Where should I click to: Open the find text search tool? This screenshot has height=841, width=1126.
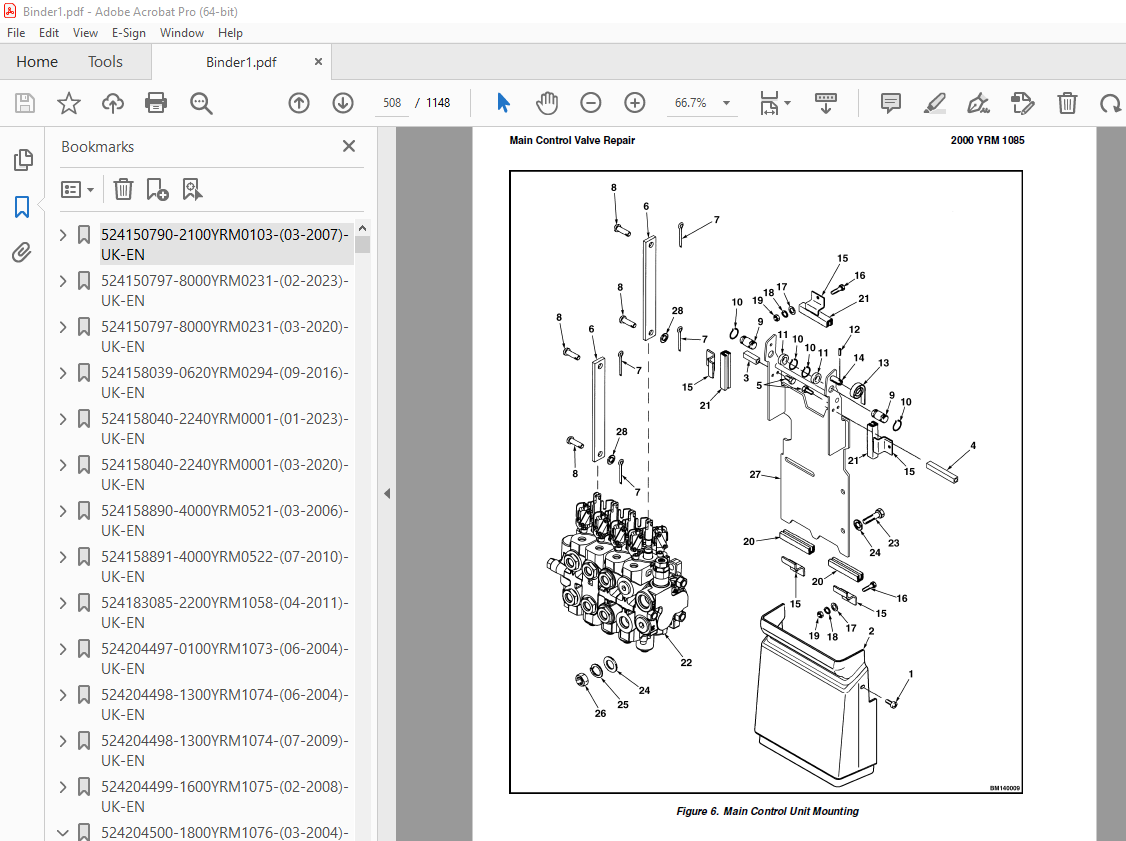click(x=201, y=103)
